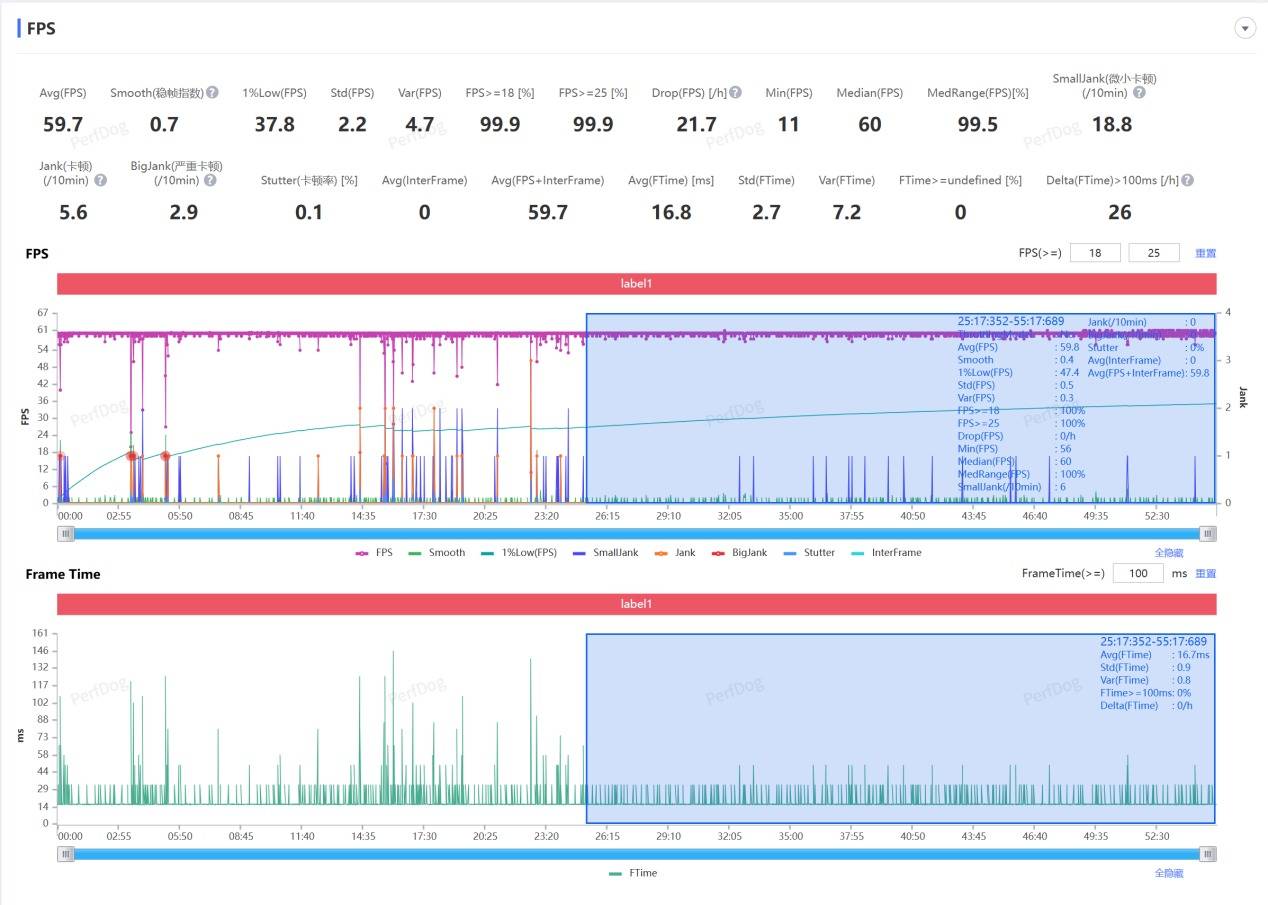Click left handle of FPS chart range slider
Image resolution: width=1268 pixels, height=905 pixels.
coord(66,534)
